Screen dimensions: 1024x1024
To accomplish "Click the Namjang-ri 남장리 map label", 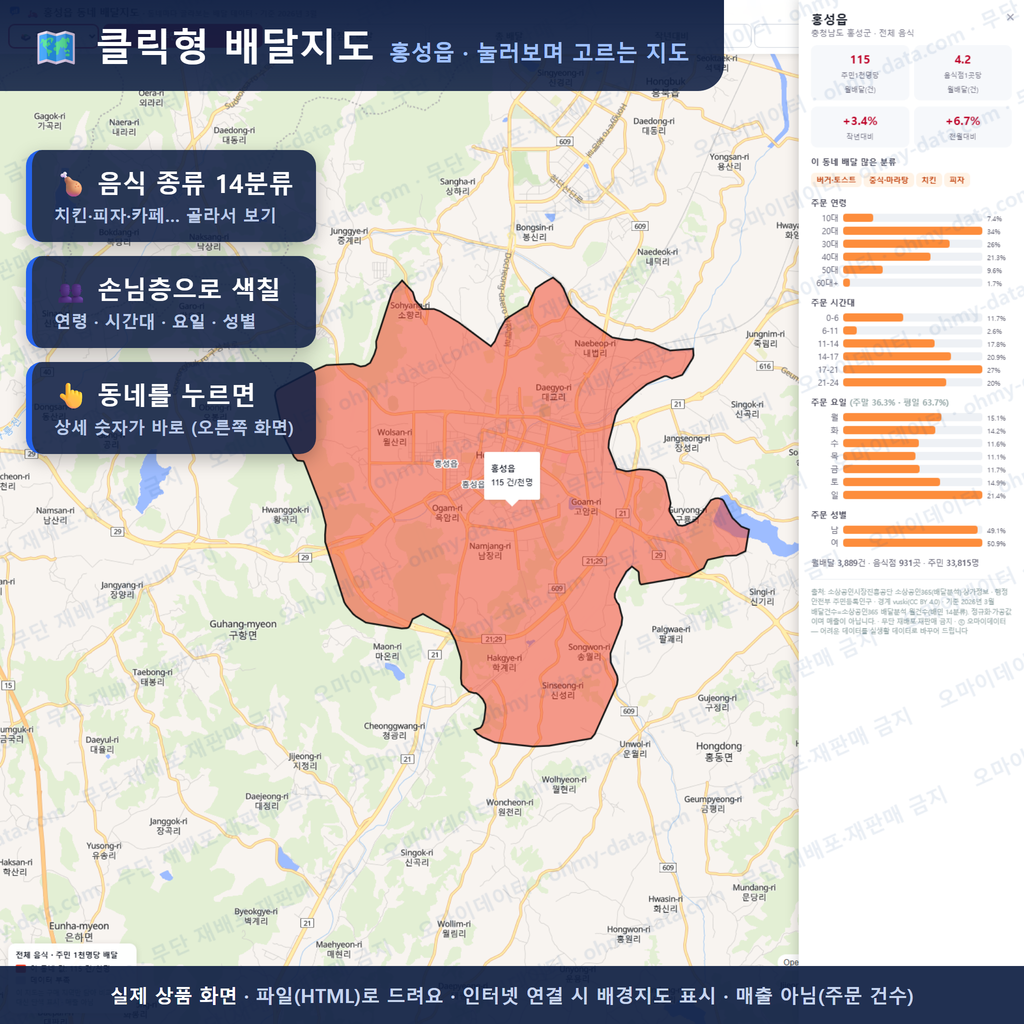I will point(490,551).
